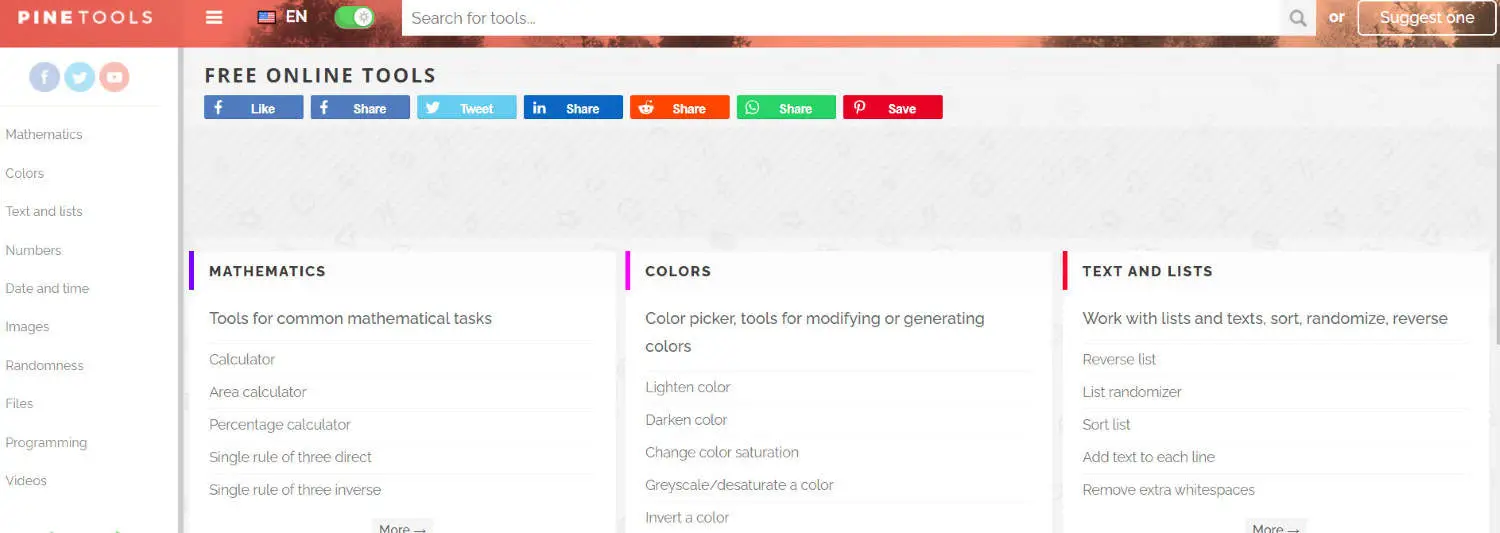Save page to Pinterest
Screen dimensions: 1500x533
(893, 108)
